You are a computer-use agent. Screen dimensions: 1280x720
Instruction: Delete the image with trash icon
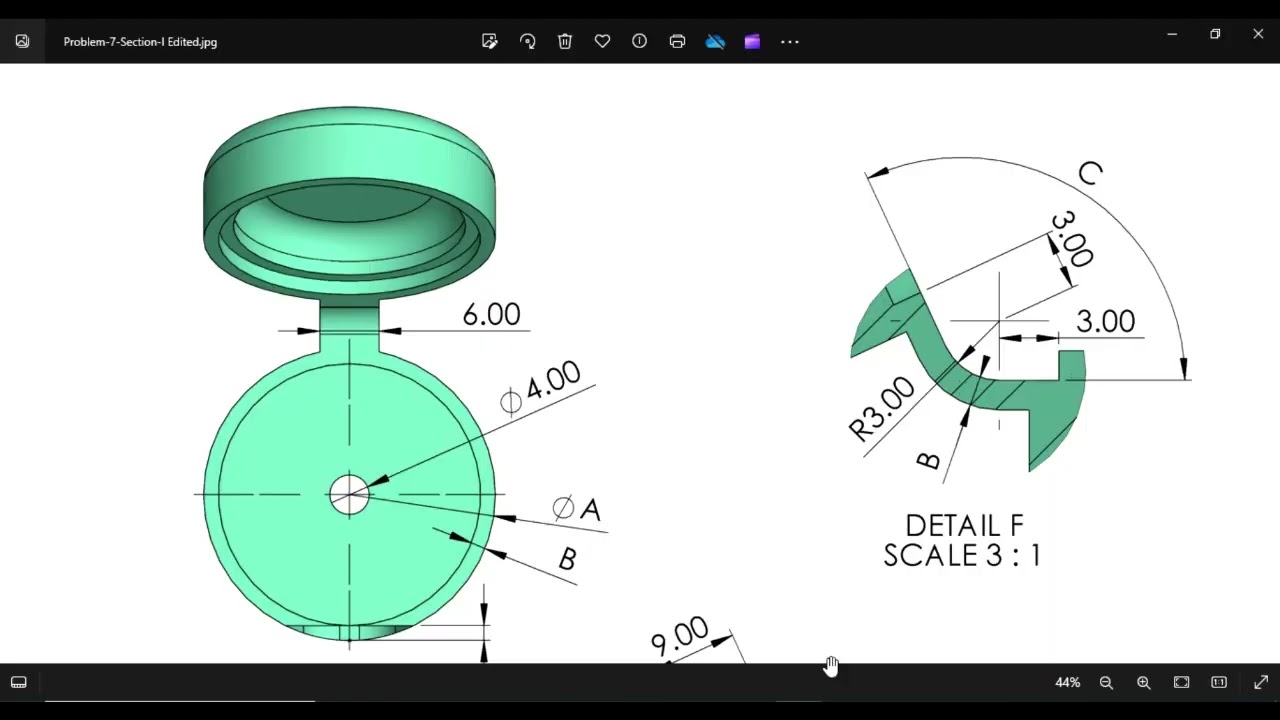[x=565, y=41]
